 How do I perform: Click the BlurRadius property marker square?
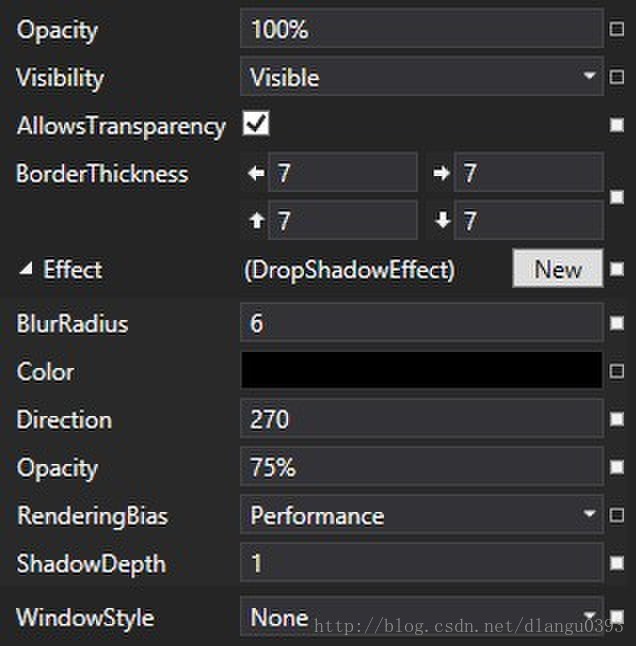[x=616, y=323]
